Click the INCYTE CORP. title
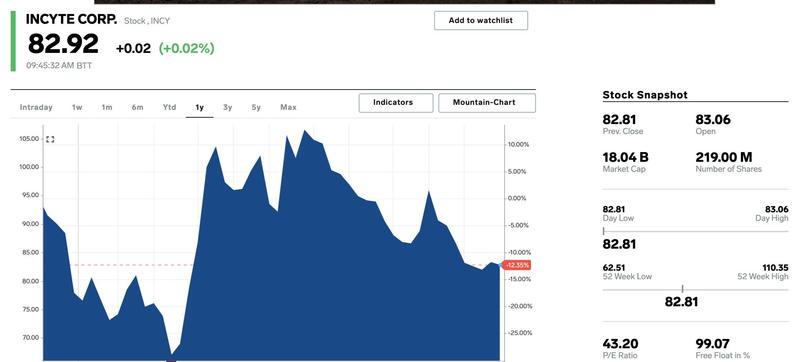Image resolution: width=800 pixels, height=362 pixels. tap(71, 20)
